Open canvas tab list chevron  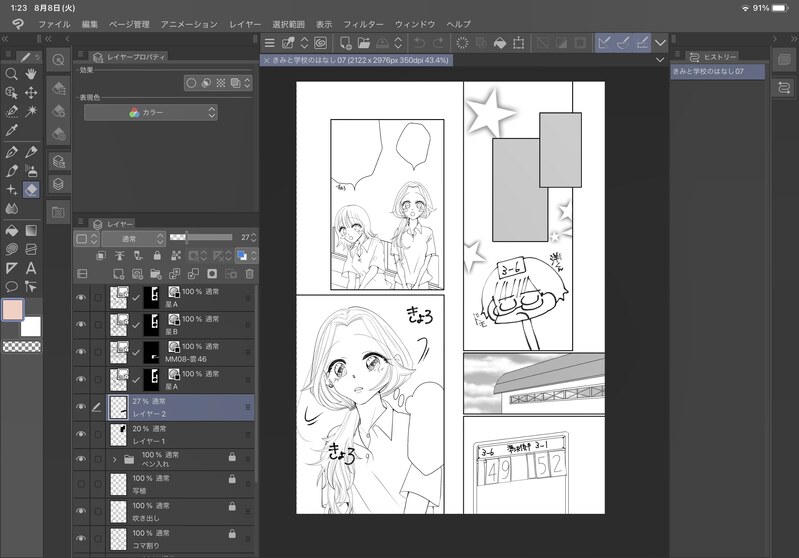[x=660, y=60]
